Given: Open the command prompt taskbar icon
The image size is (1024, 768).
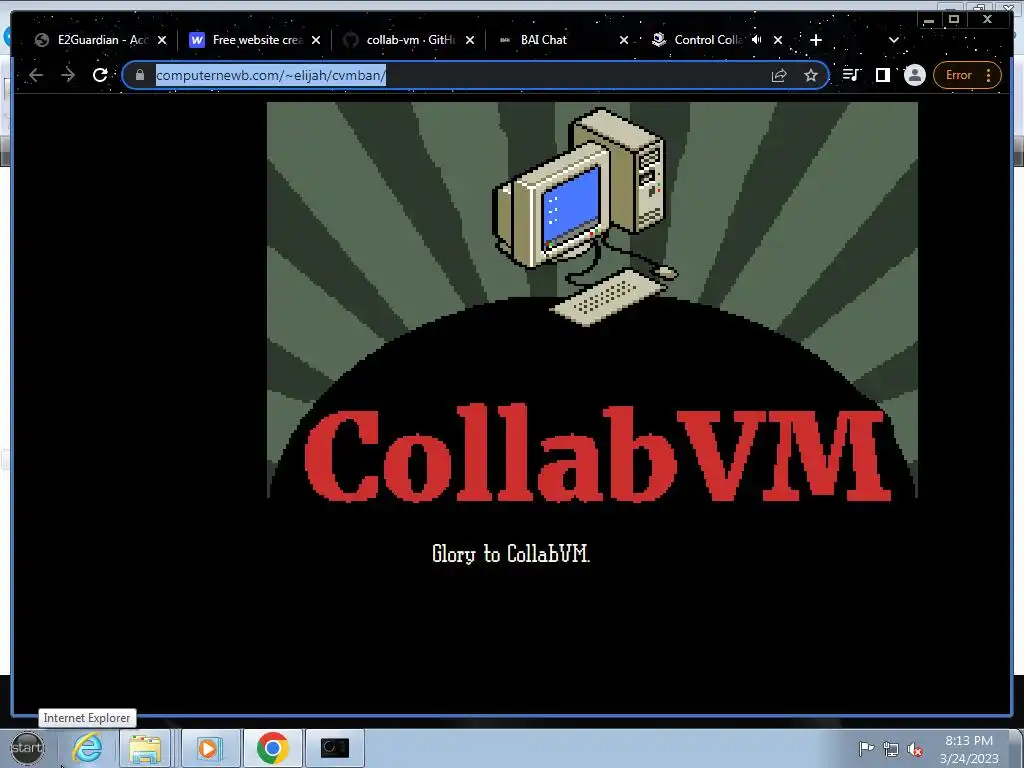Looking at the screenshot, I should (x=335, y=748).
